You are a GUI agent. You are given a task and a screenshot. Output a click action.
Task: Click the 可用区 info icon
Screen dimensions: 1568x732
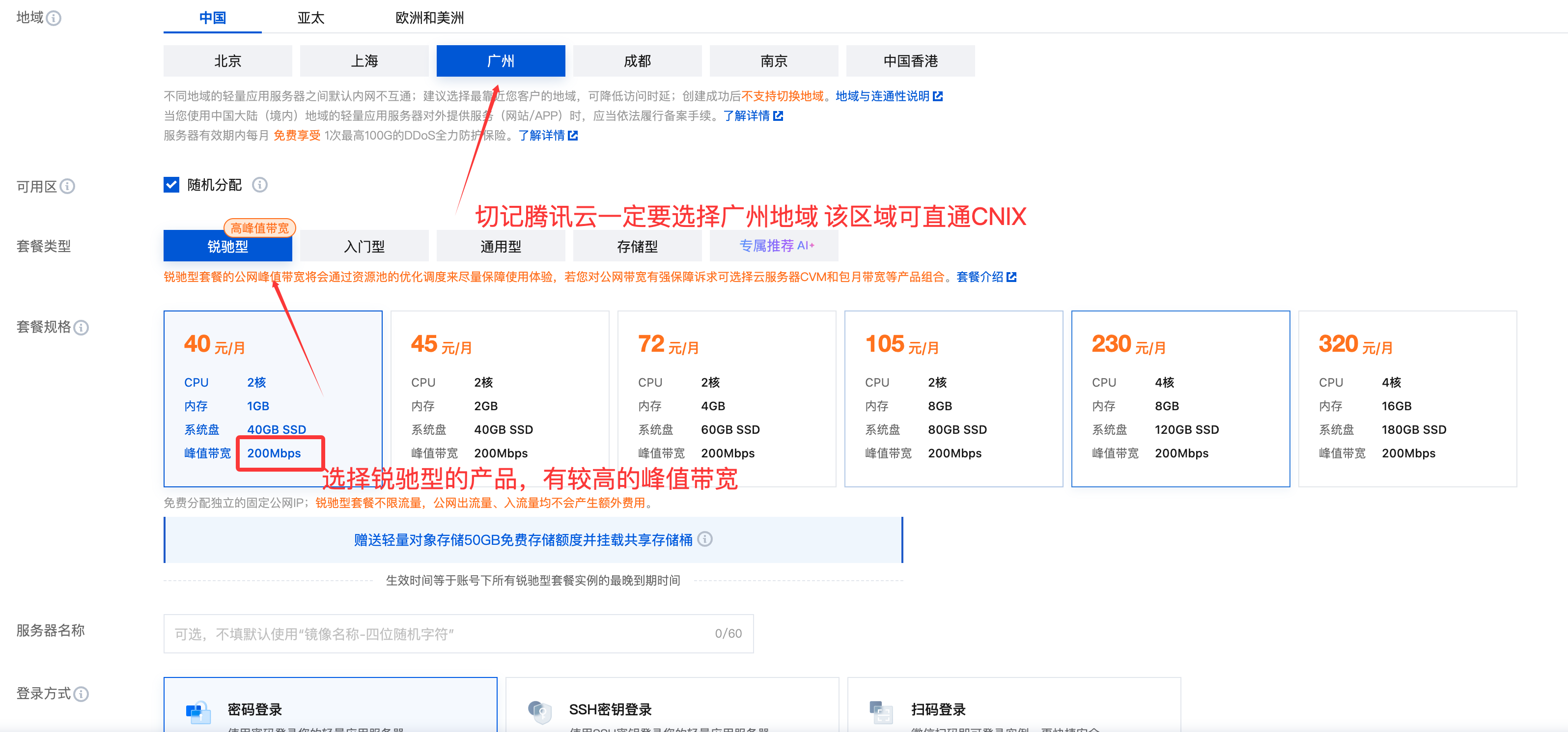(69, 186)
